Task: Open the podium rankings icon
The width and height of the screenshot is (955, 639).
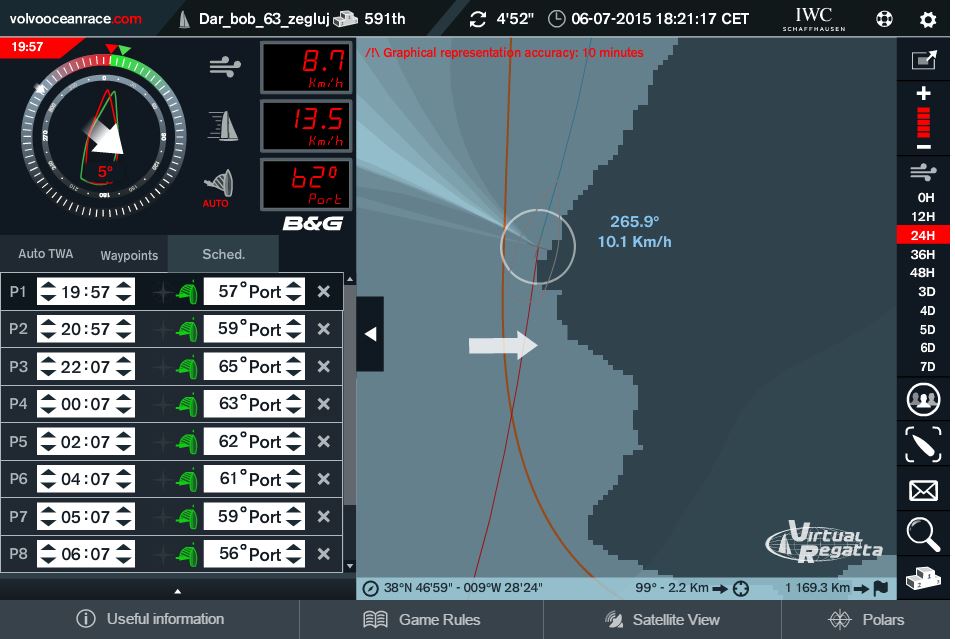Action: pyautogui.click(x=923, y=579)
